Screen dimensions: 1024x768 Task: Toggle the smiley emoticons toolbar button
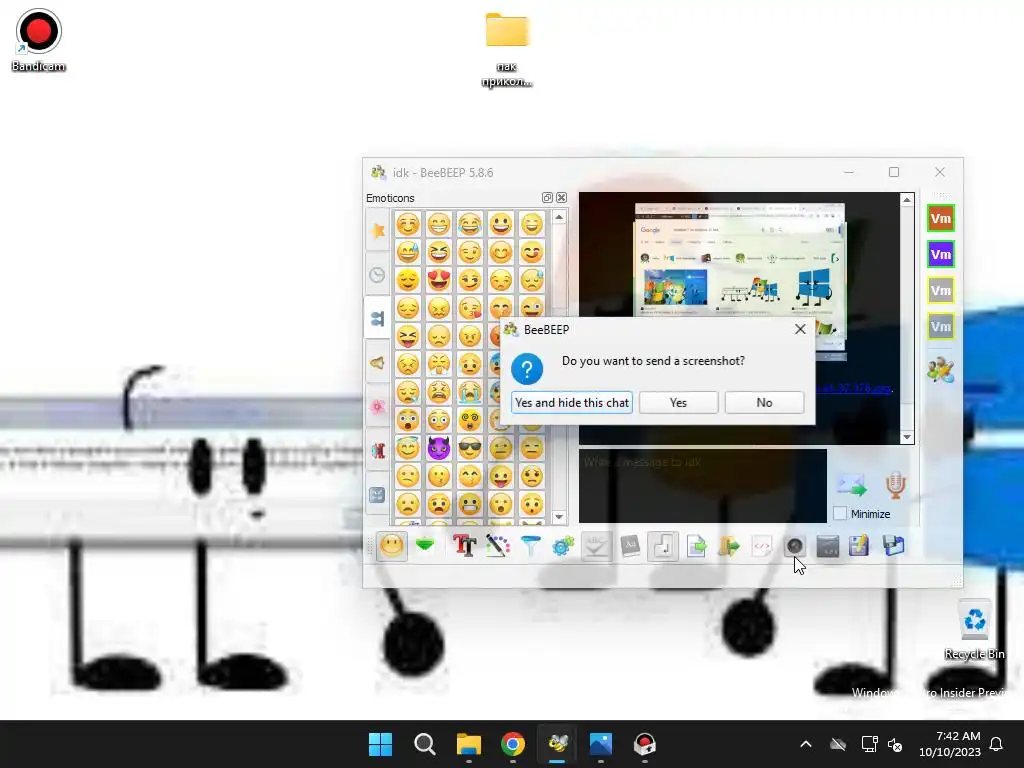(391, 546)
